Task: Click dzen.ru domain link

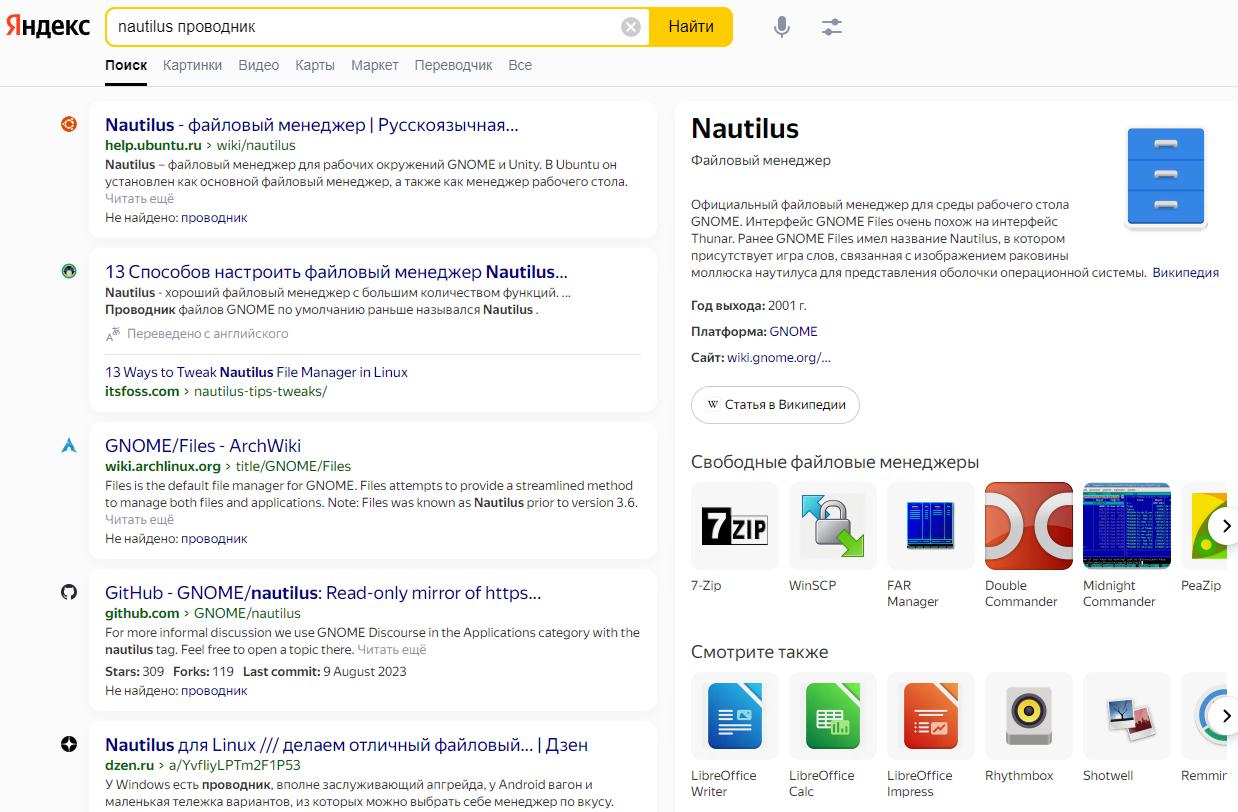Action: (129, 765)
